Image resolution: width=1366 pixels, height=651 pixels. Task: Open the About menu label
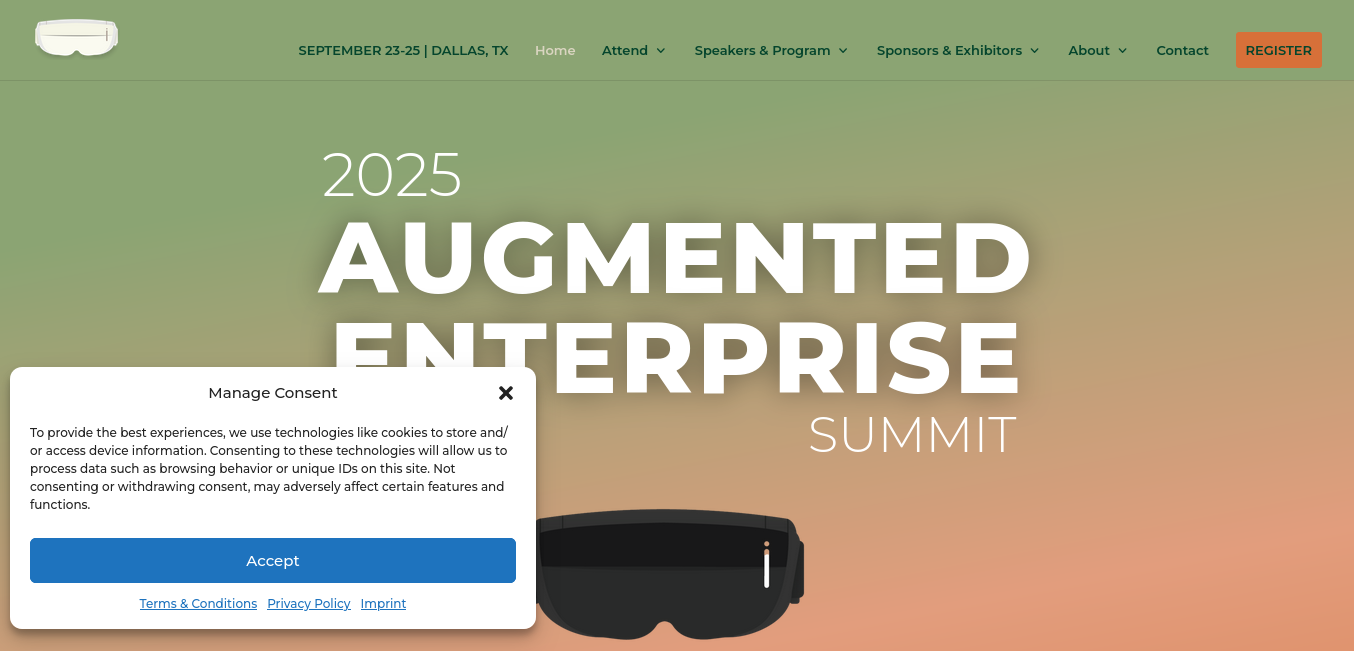click(x=1089, y=50)
